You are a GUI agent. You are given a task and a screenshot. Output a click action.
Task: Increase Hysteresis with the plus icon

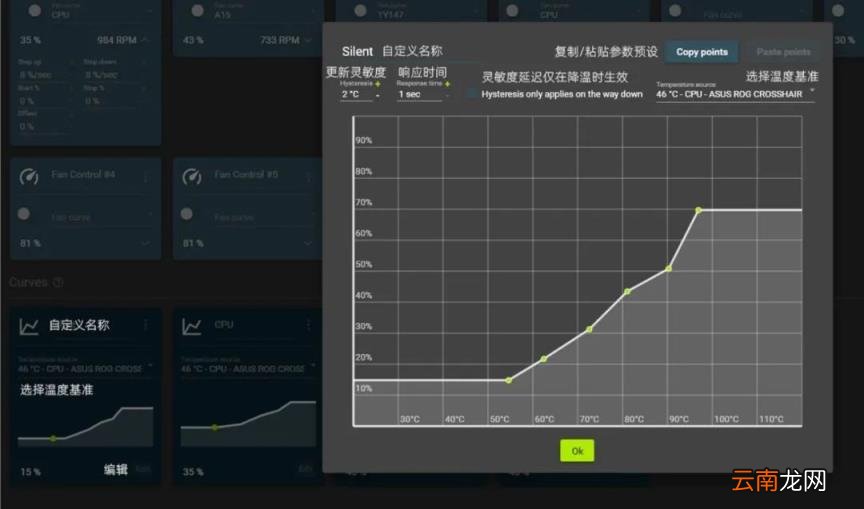tap(377, 84)
